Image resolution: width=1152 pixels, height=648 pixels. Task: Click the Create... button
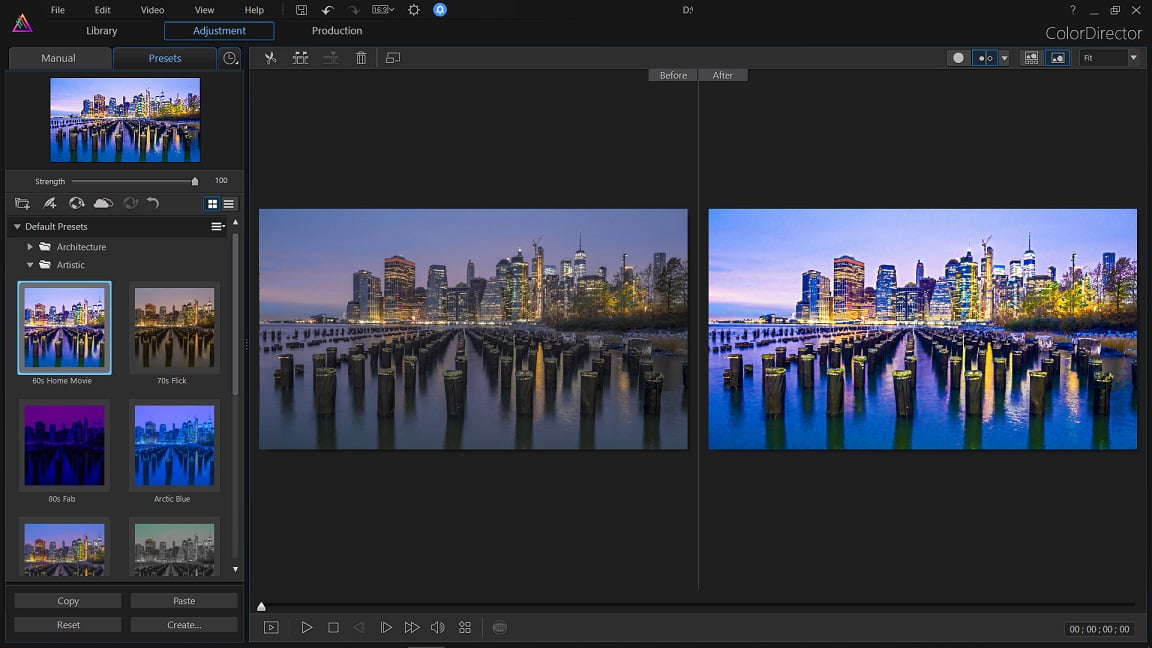pyautogui.click(x=184, y=625)
